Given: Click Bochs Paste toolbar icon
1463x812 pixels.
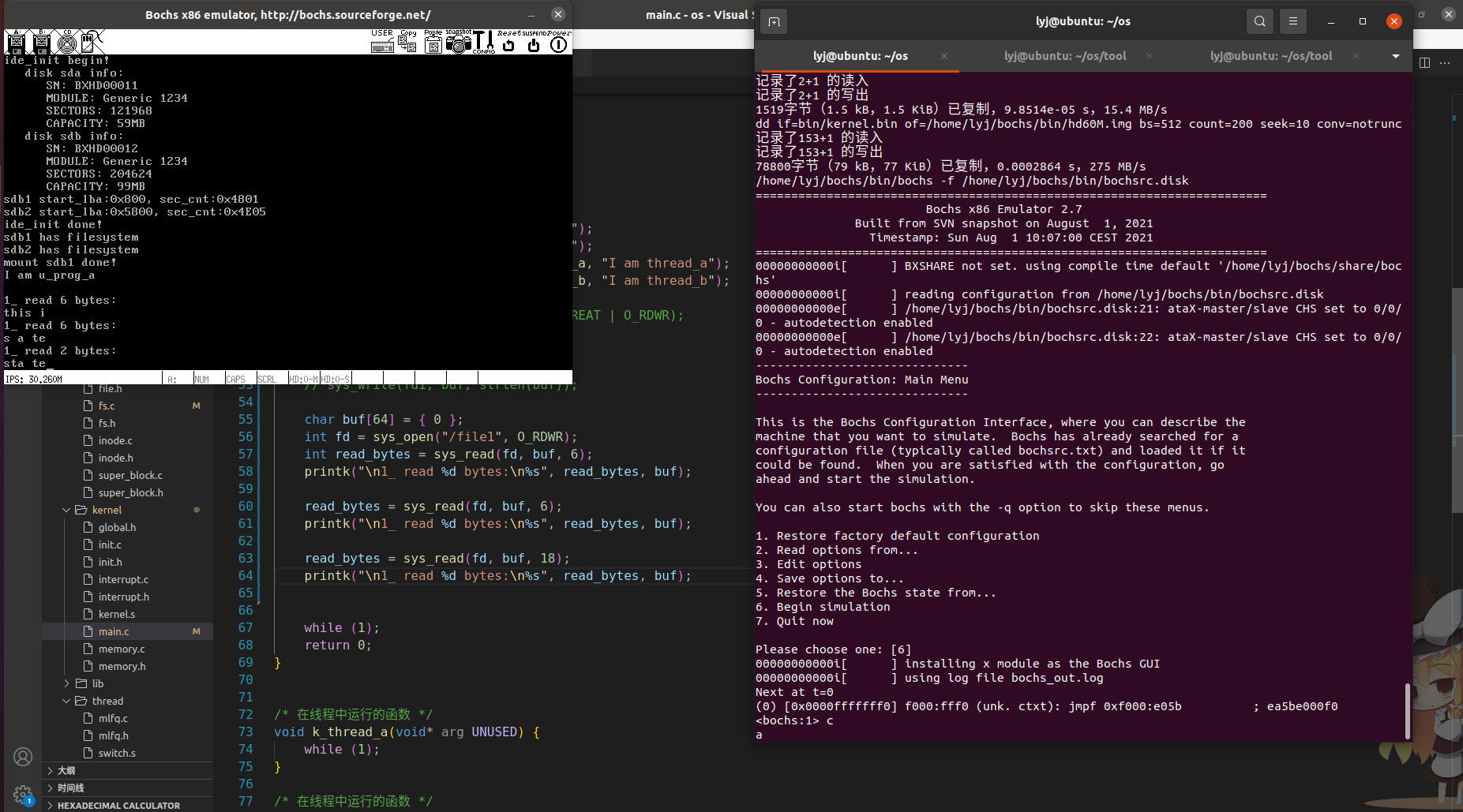Looking at the screenshot, I should (x=433, y=42).
